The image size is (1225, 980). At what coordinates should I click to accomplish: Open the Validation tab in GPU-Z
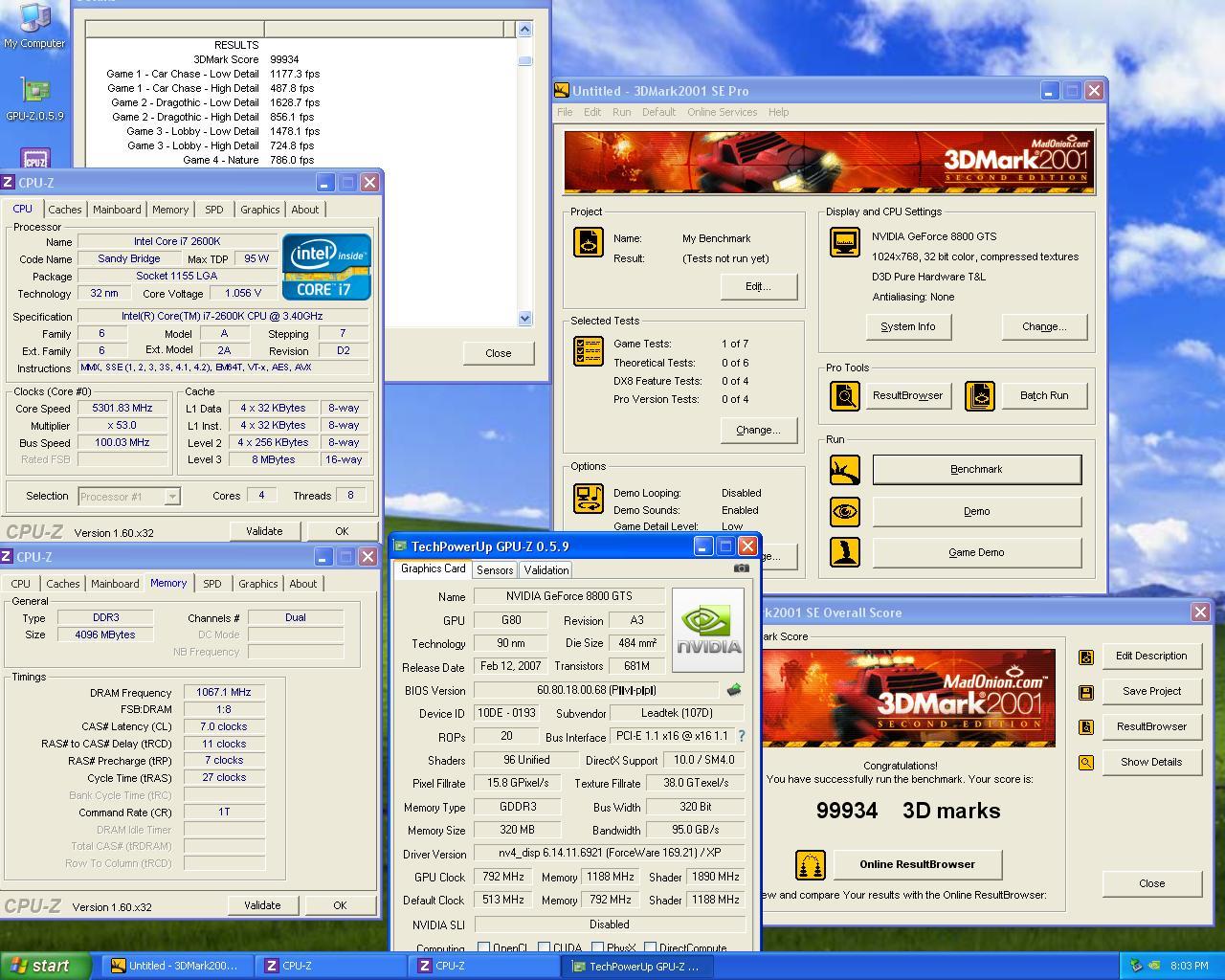click(x=546, y=570)
